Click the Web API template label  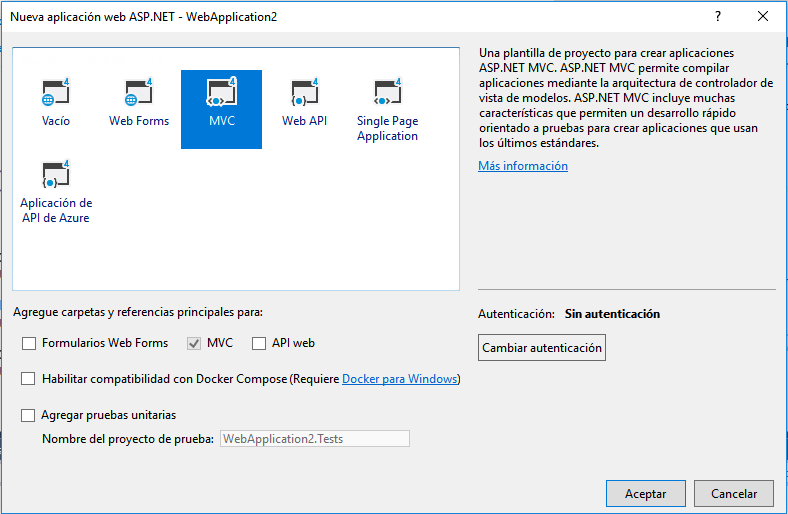point(305,121)
